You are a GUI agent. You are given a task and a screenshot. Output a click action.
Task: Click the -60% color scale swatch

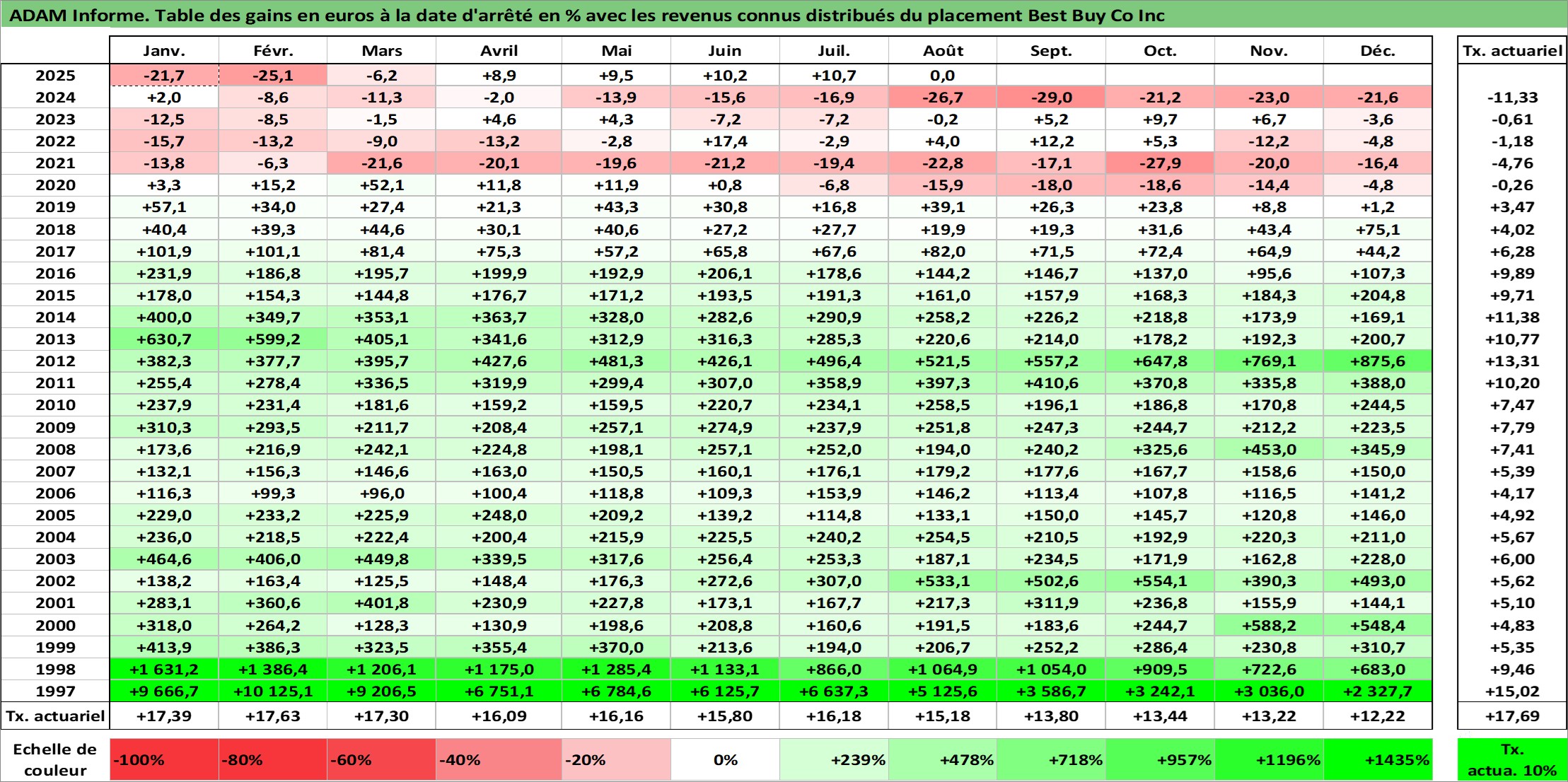point(382,760)
